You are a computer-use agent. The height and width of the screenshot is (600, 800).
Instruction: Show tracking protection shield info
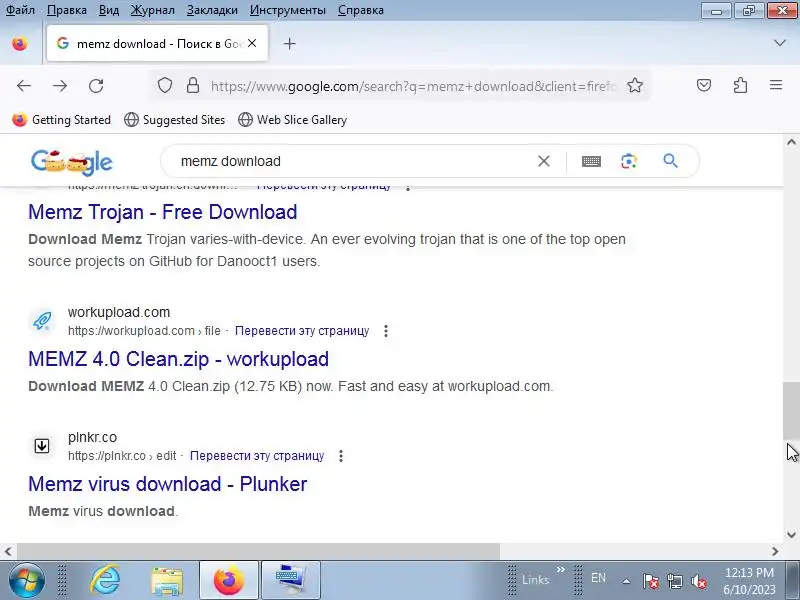coord(165,85)
